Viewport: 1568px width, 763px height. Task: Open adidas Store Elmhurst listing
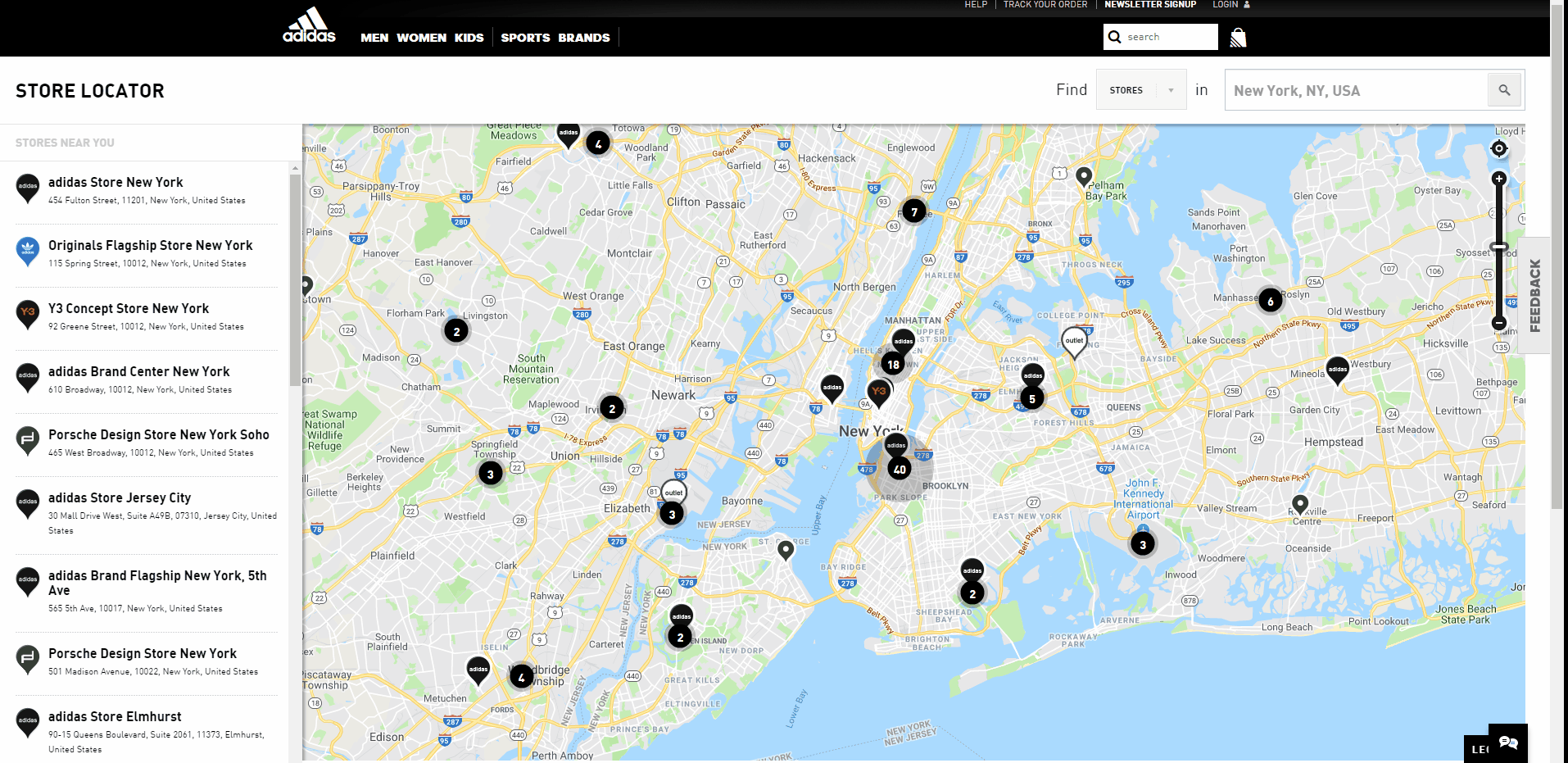point(147,732)
